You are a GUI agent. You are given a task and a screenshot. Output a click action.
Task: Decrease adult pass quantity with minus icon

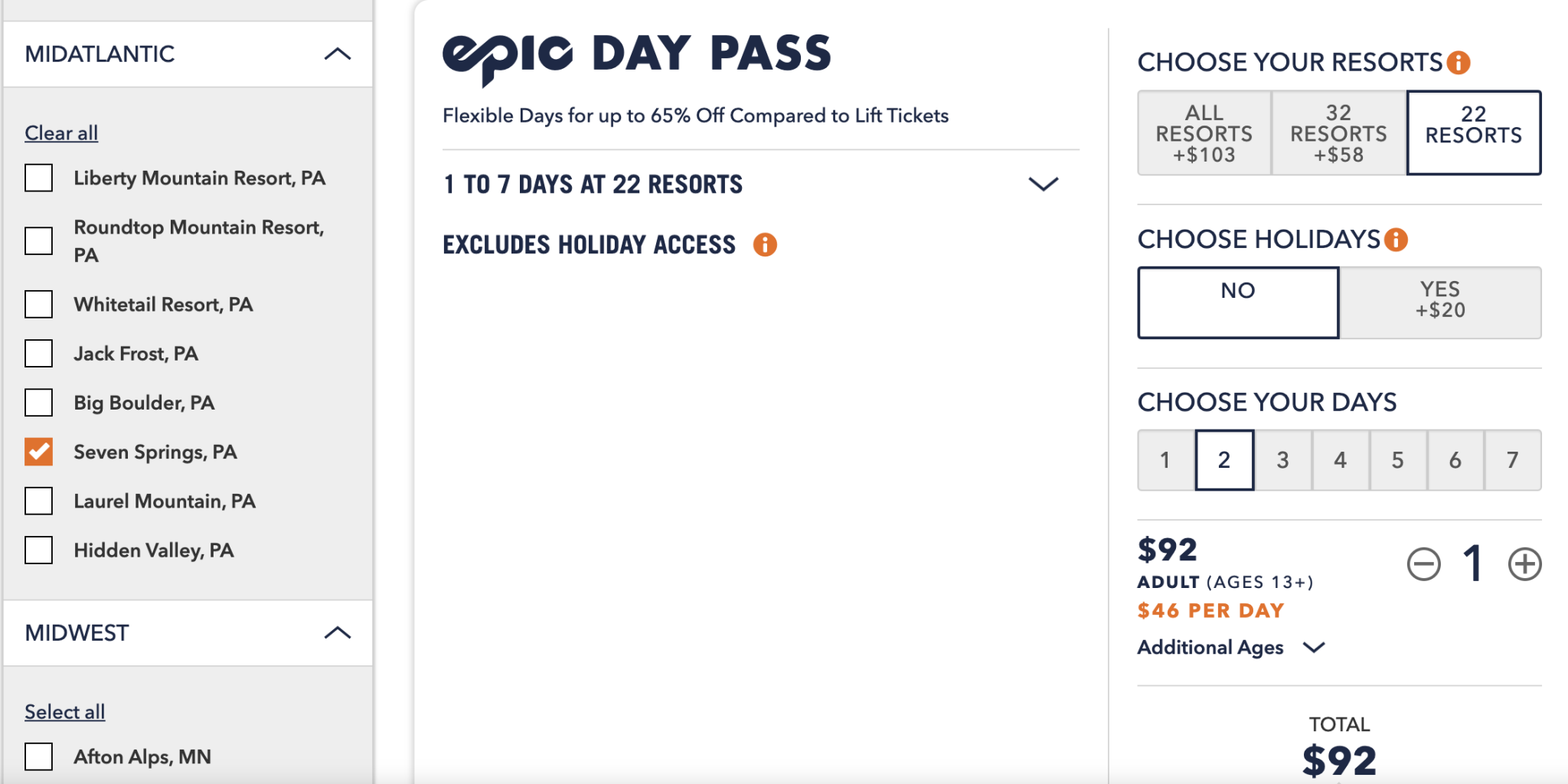(x=1424, y=564)
